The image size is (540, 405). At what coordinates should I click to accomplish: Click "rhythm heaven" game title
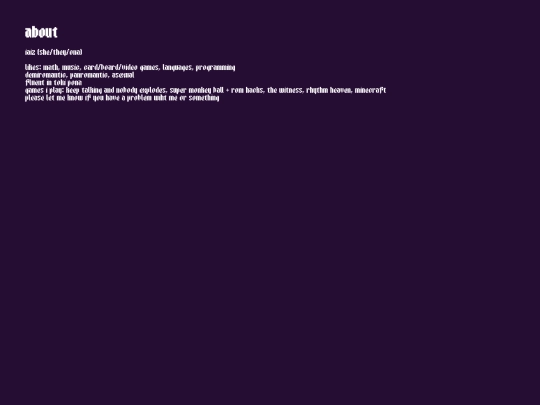(329, 91)
